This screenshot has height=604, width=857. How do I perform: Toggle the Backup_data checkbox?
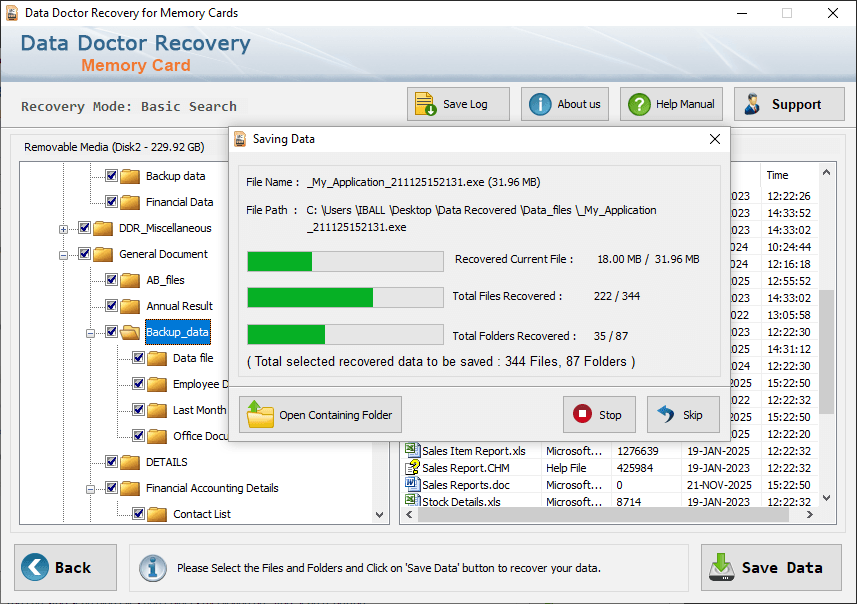point(111,332)
